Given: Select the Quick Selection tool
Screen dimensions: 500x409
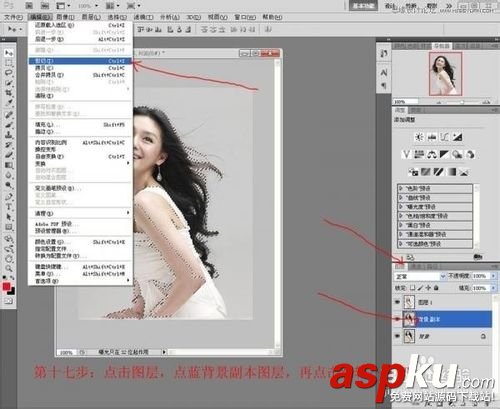Looking at the screenshot, I should click(x=8, y=83).
